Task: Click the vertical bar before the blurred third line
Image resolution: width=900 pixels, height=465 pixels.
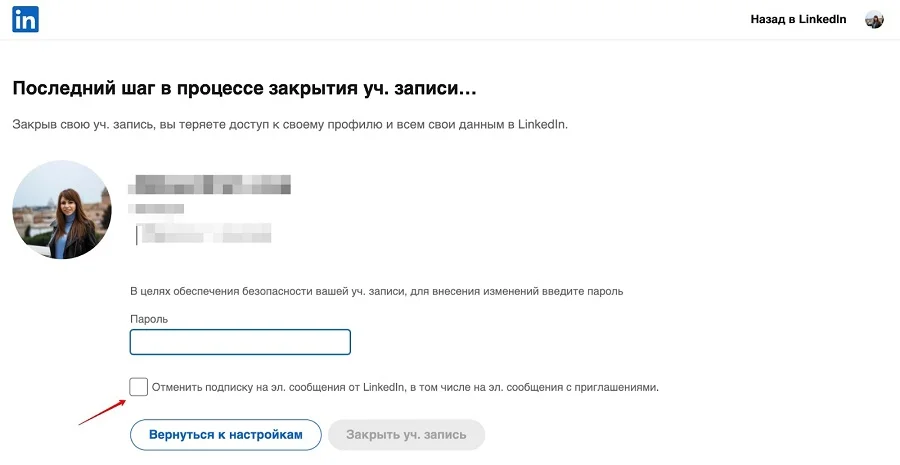Action: click(135, 233)
